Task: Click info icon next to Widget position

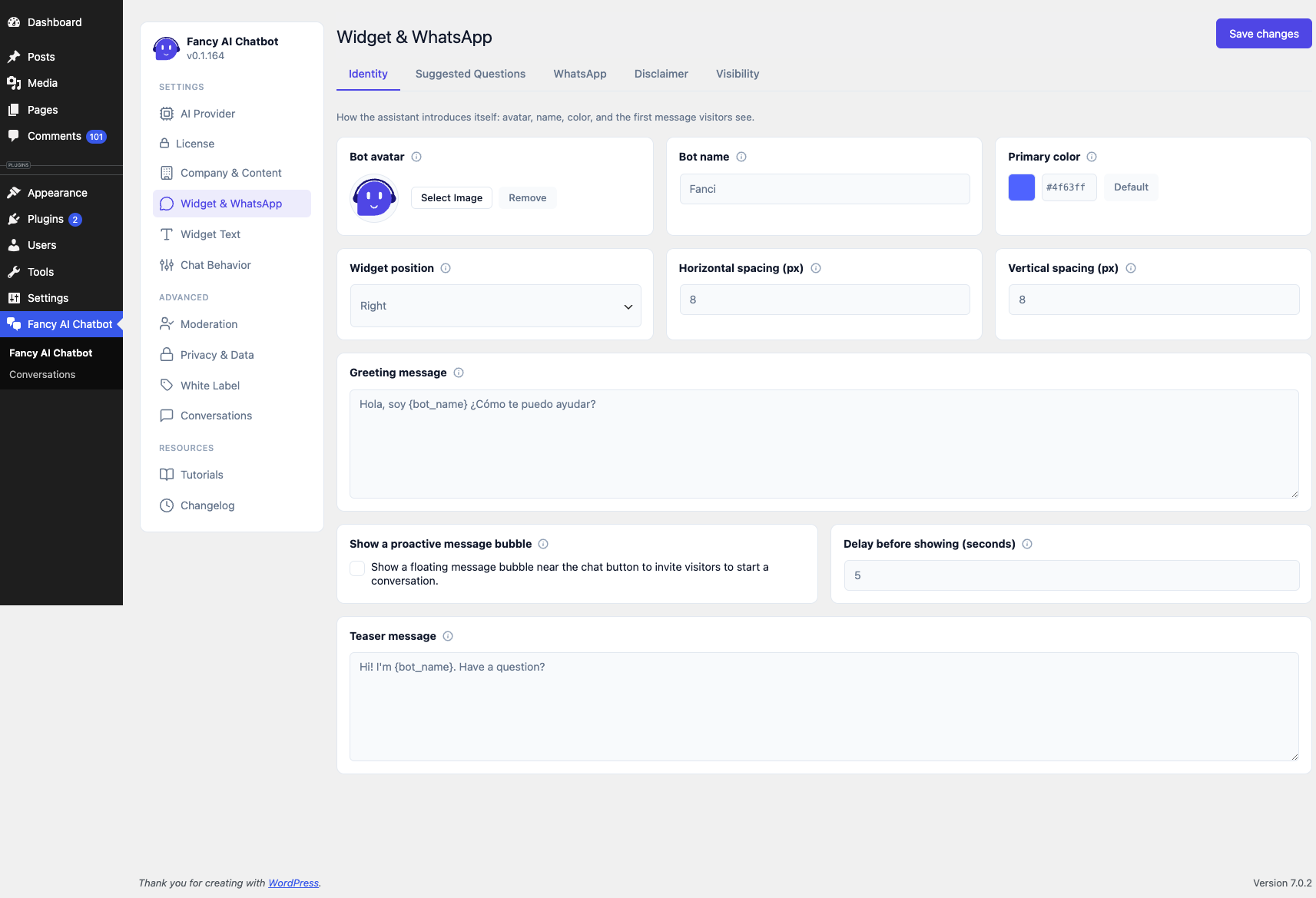Action: point(446,268)
